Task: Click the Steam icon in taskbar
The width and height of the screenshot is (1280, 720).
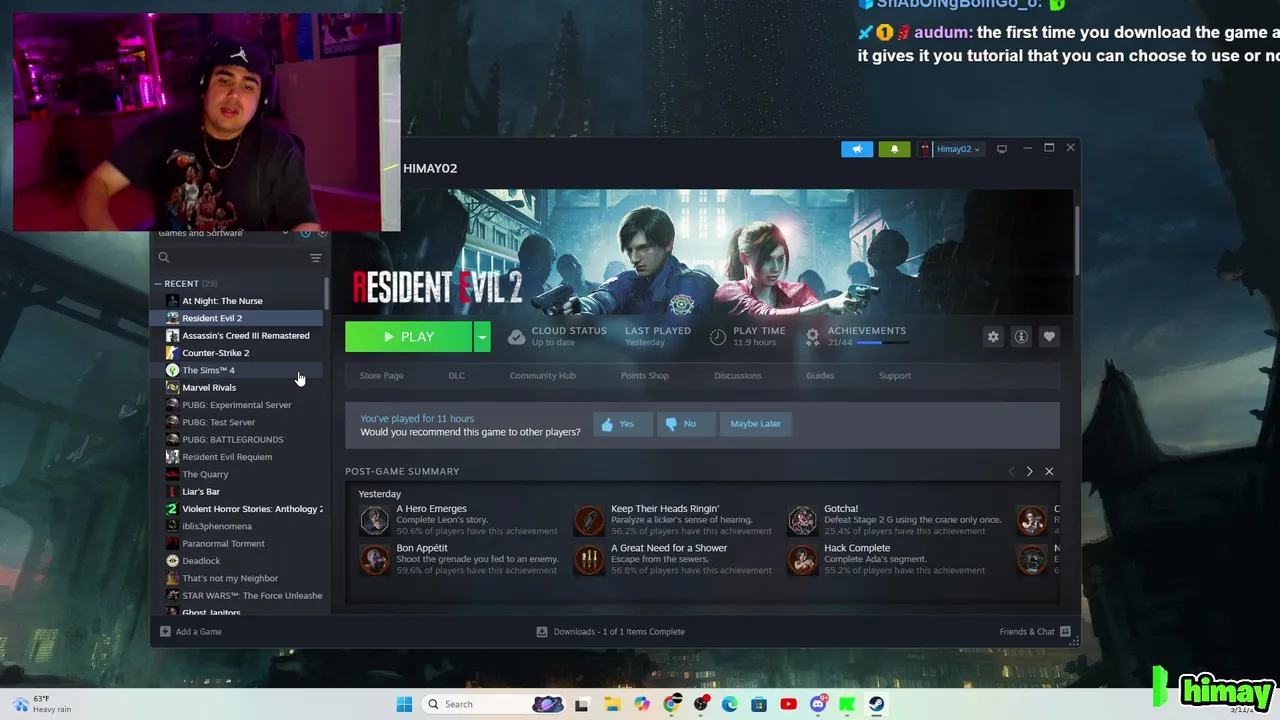Action: click(876, 704)
